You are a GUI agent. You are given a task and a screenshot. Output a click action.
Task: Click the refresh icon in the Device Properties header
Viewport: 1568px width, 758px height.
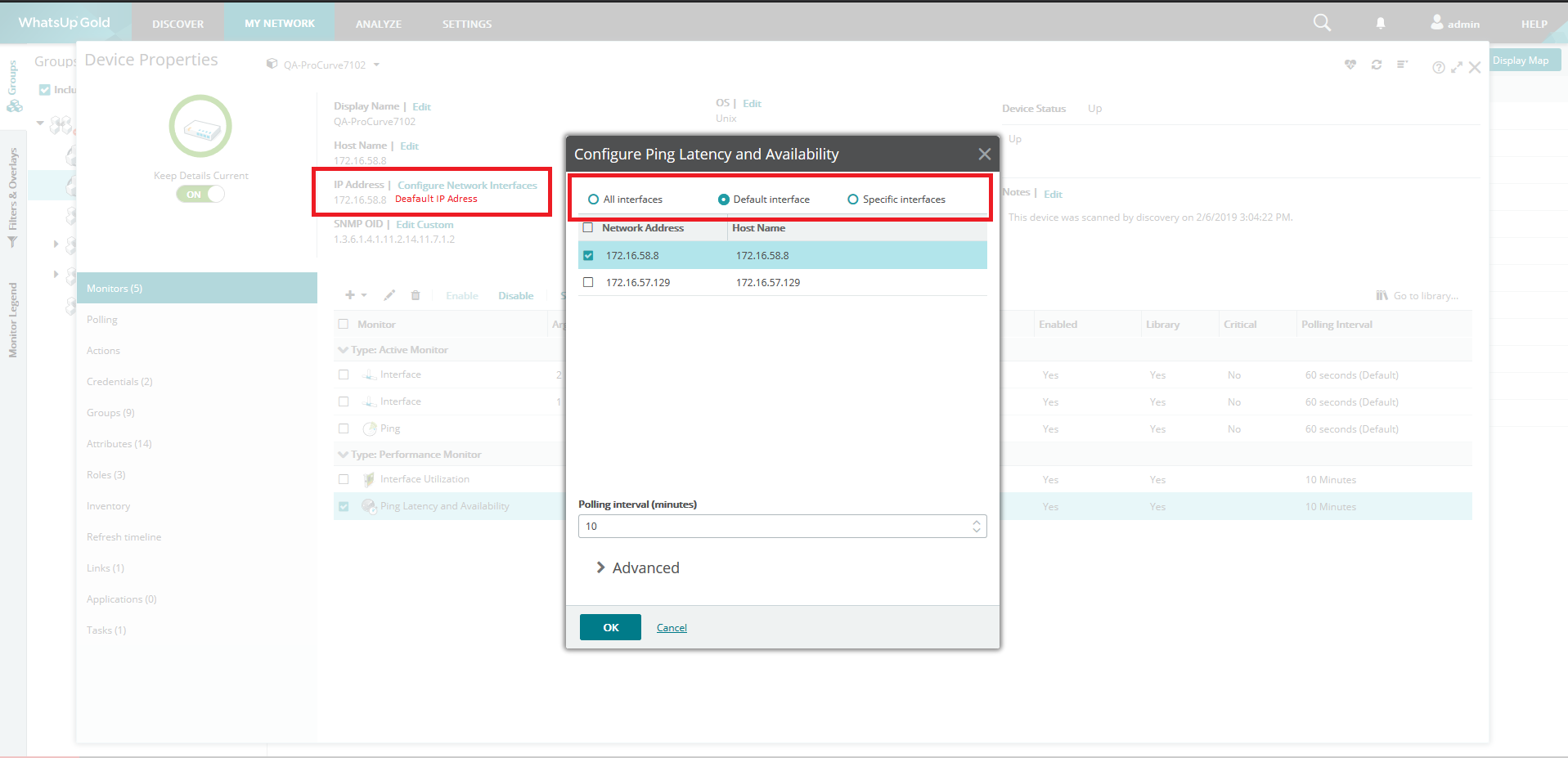point(1376,65)
